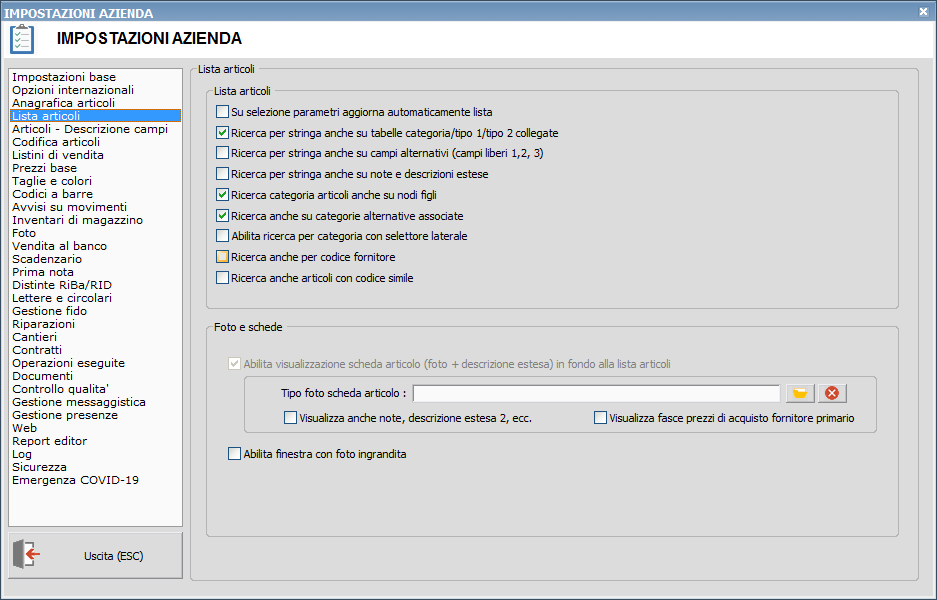This screenshot has width=937, height=600.
Task: Click the Tipo foto scheda articolo field
Action: click(596, 393)
